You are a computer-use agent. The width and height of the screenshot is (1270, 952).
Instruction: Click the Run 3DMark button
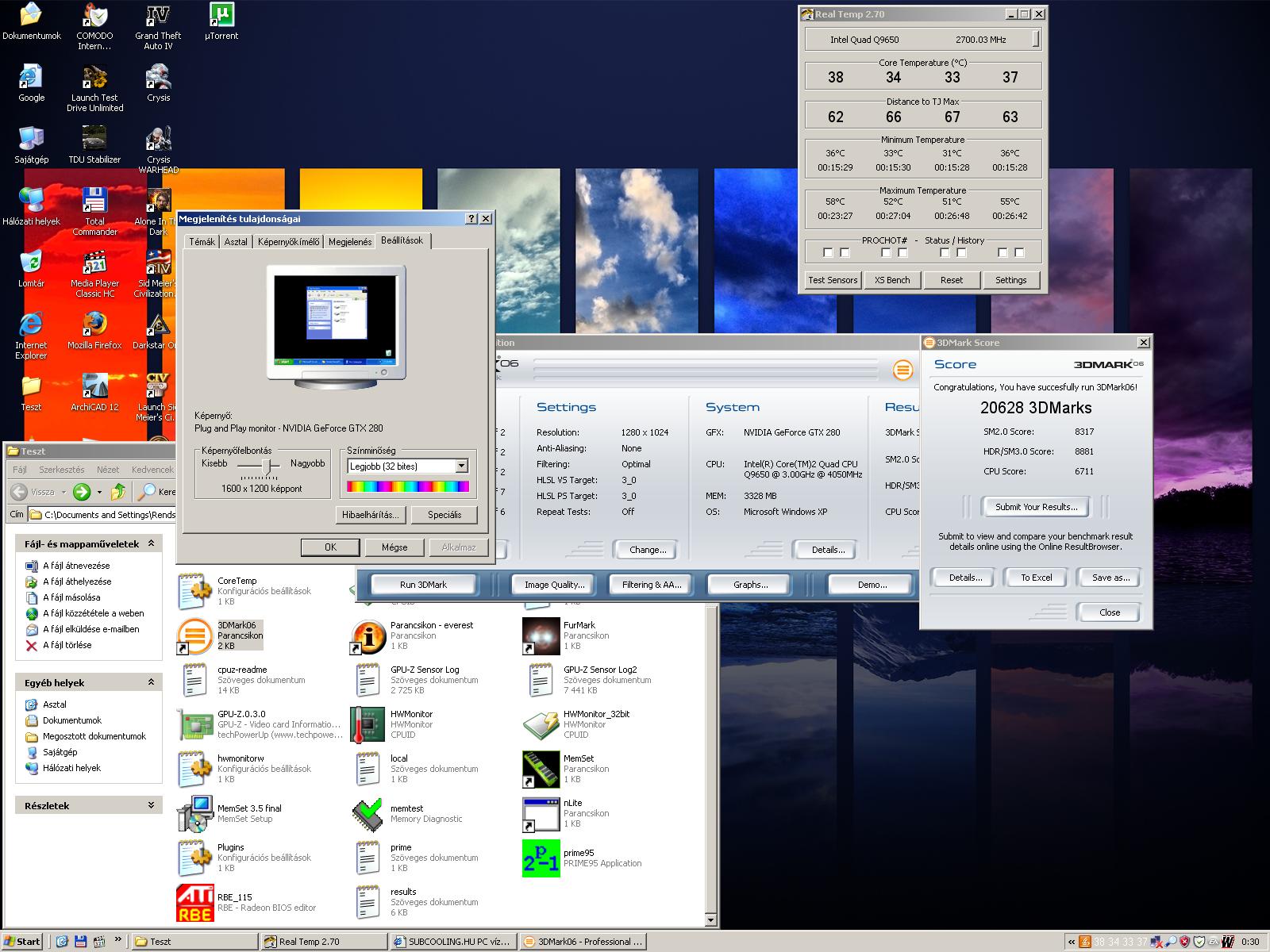coord(423,585)
